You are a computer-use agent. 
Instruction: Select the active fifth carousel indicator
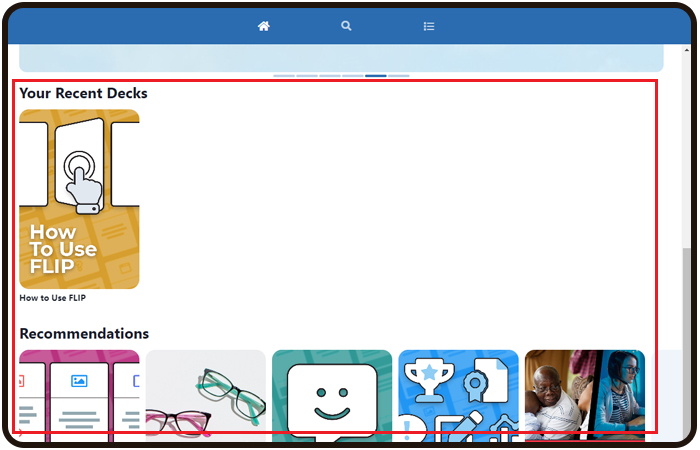coord(376,76)
